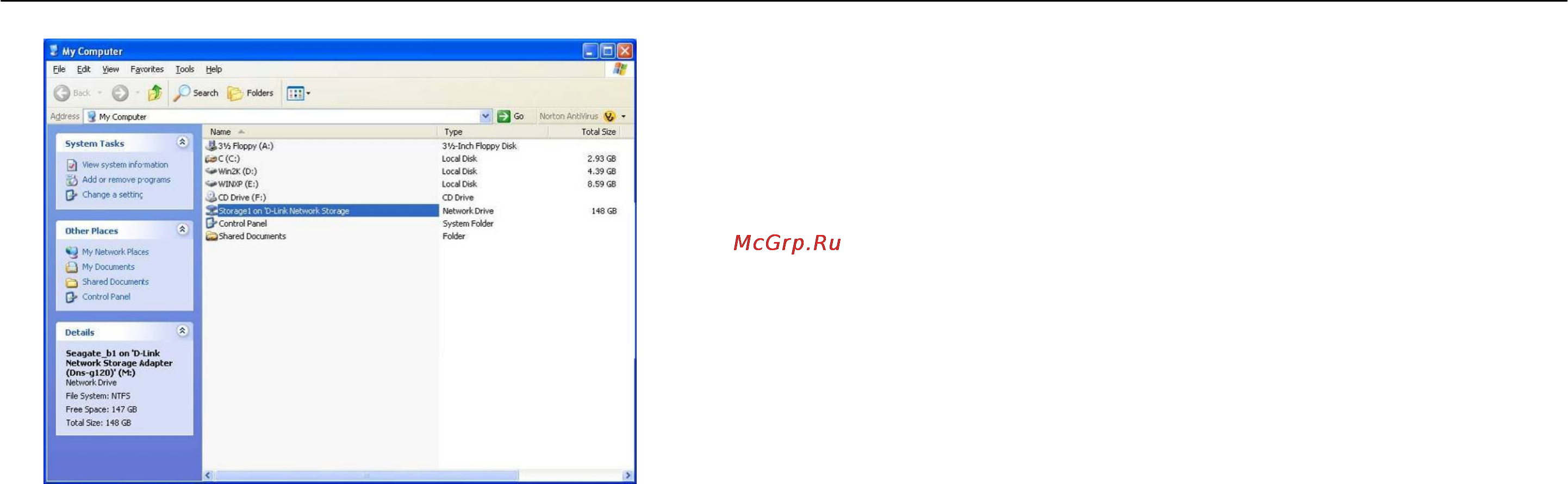Click inside the Address field
The height and width of the screenshot is (484, 1568).
[x=287, y=116]
